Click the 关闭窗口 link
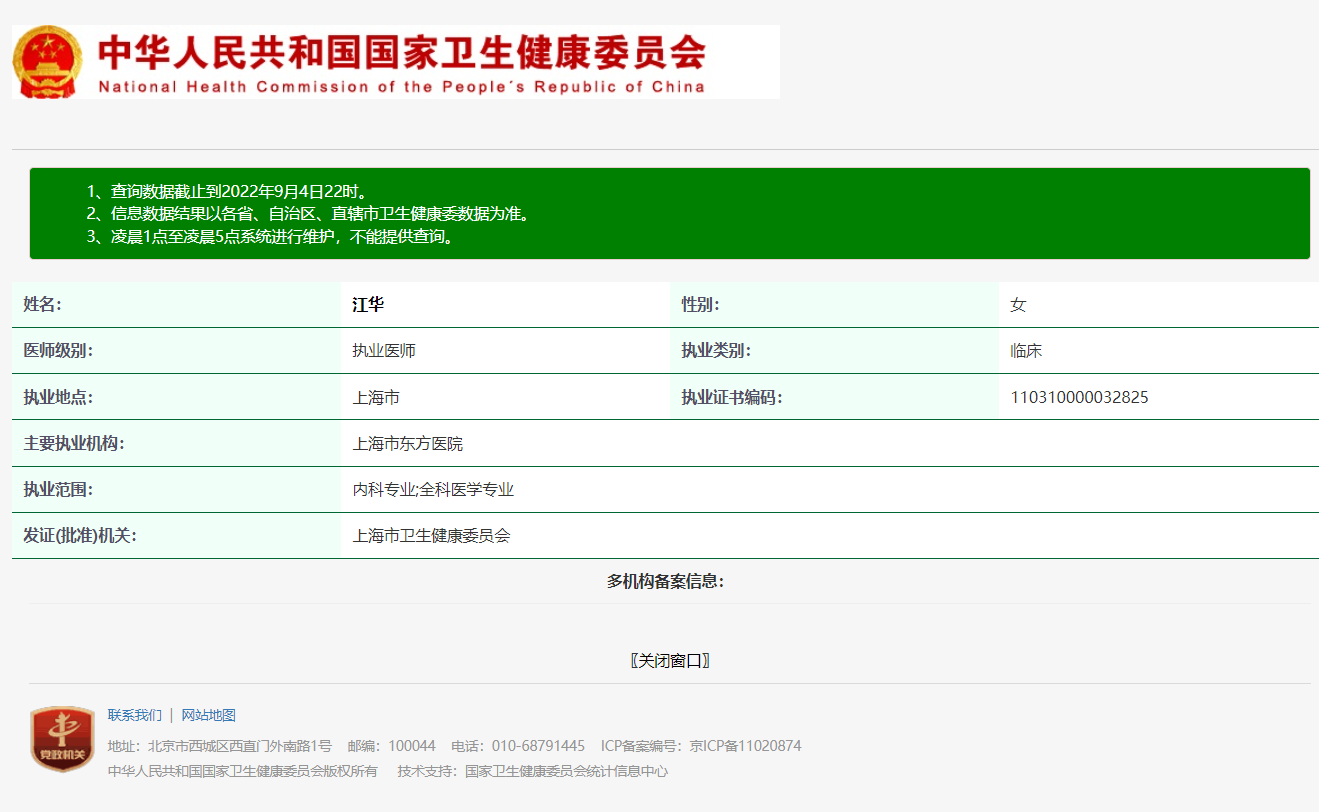This screenshot has width=1319, height=812. pyautogui.click(x=670, y=661)
